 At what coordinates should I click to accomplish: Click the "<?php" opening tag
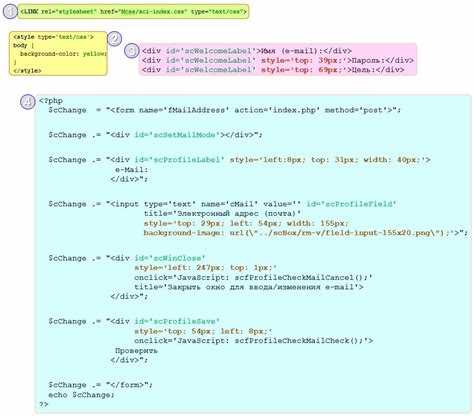coord(51,101)
